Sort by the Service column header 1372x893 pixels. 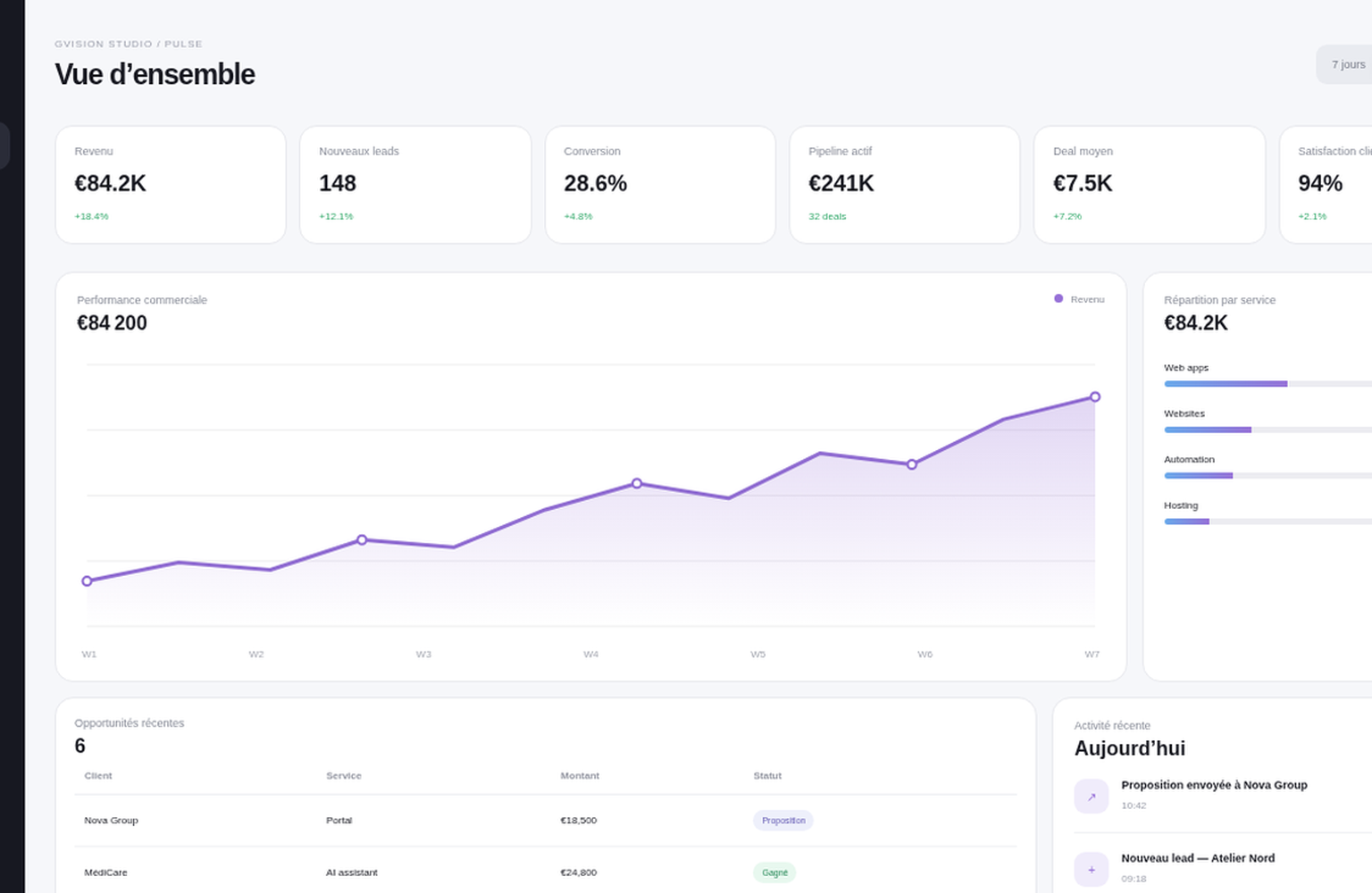(344, 776)
